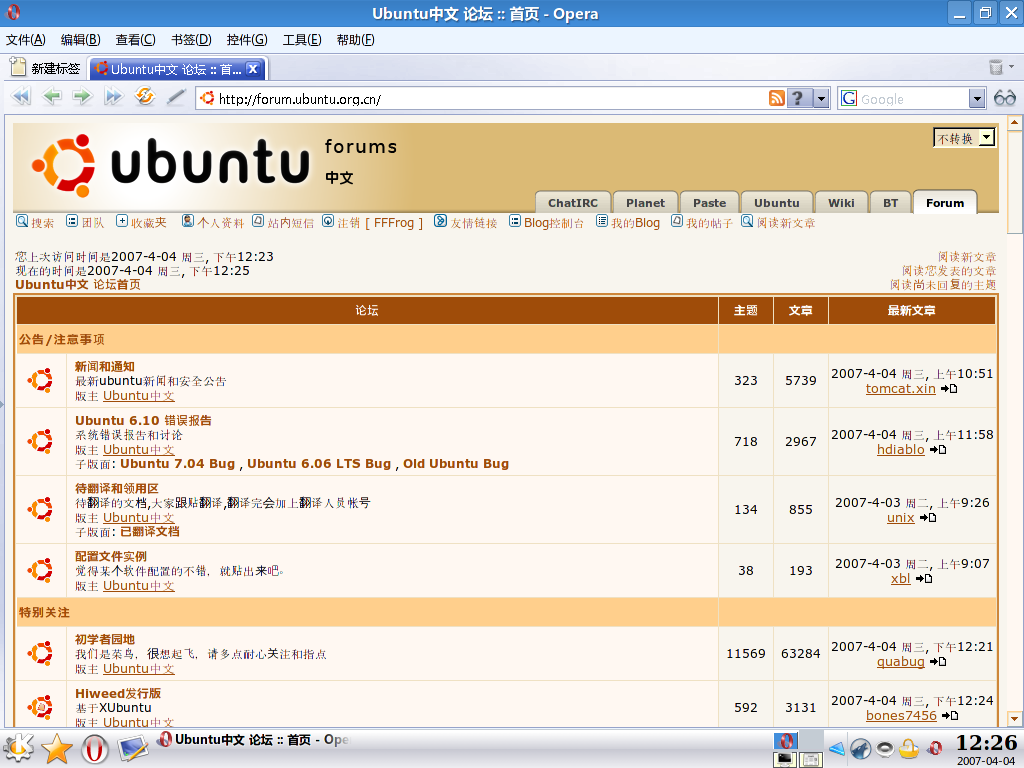Open the 控件 menu
Image resolution: width=1024 pixels, height=768 pixels.
247,40
